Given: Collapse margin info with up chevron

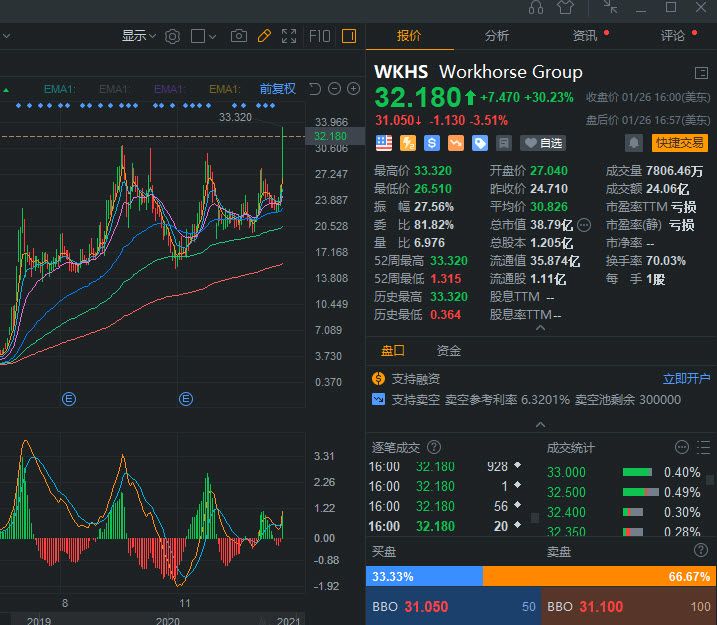Looking at the screenshot, I should click(540, 425).
